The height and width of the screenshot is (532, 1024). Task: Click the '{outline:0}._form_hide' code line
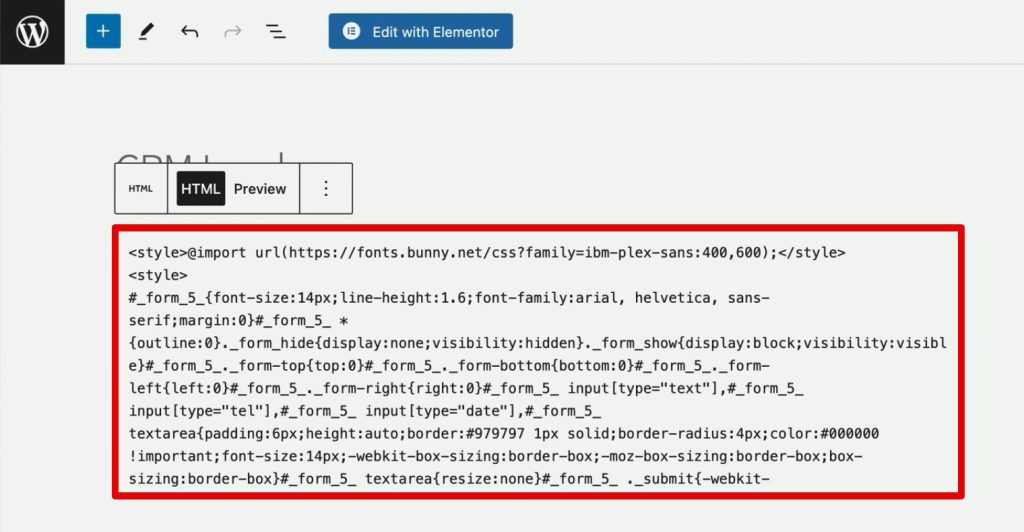537,343
